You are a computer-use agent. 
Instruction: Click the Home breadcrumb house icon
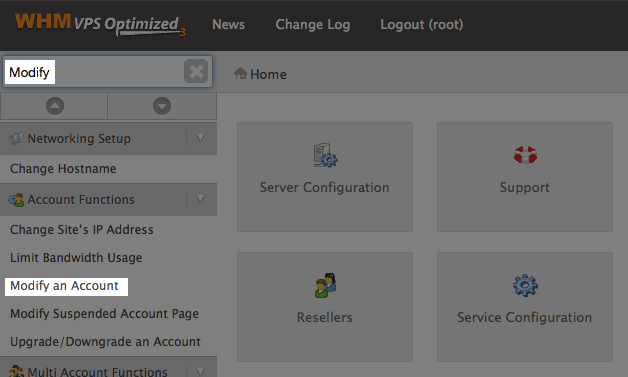click(240, 73)
